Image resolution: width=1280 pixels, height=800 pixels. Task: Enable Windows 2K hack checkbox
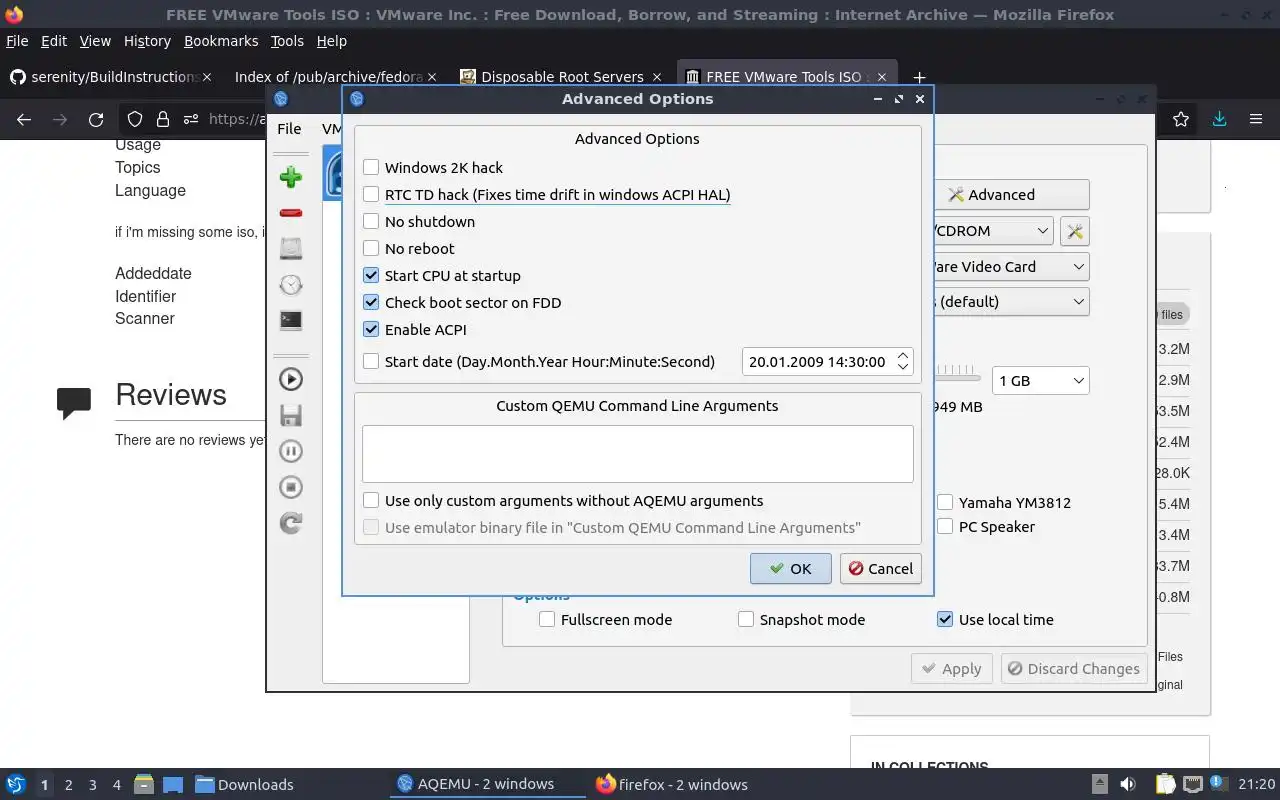tap(371, 168)
